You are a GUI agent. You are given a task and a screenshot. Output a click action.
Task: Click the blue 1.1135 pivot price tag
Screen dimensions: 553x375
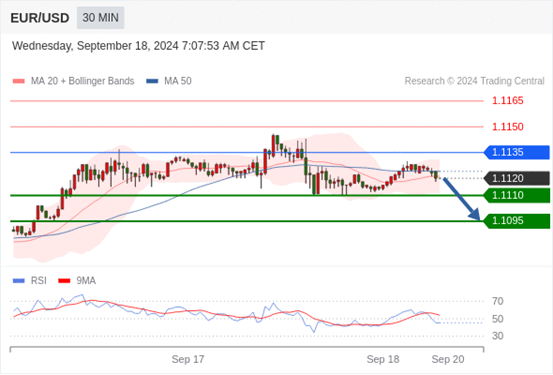tap(517, 152)
